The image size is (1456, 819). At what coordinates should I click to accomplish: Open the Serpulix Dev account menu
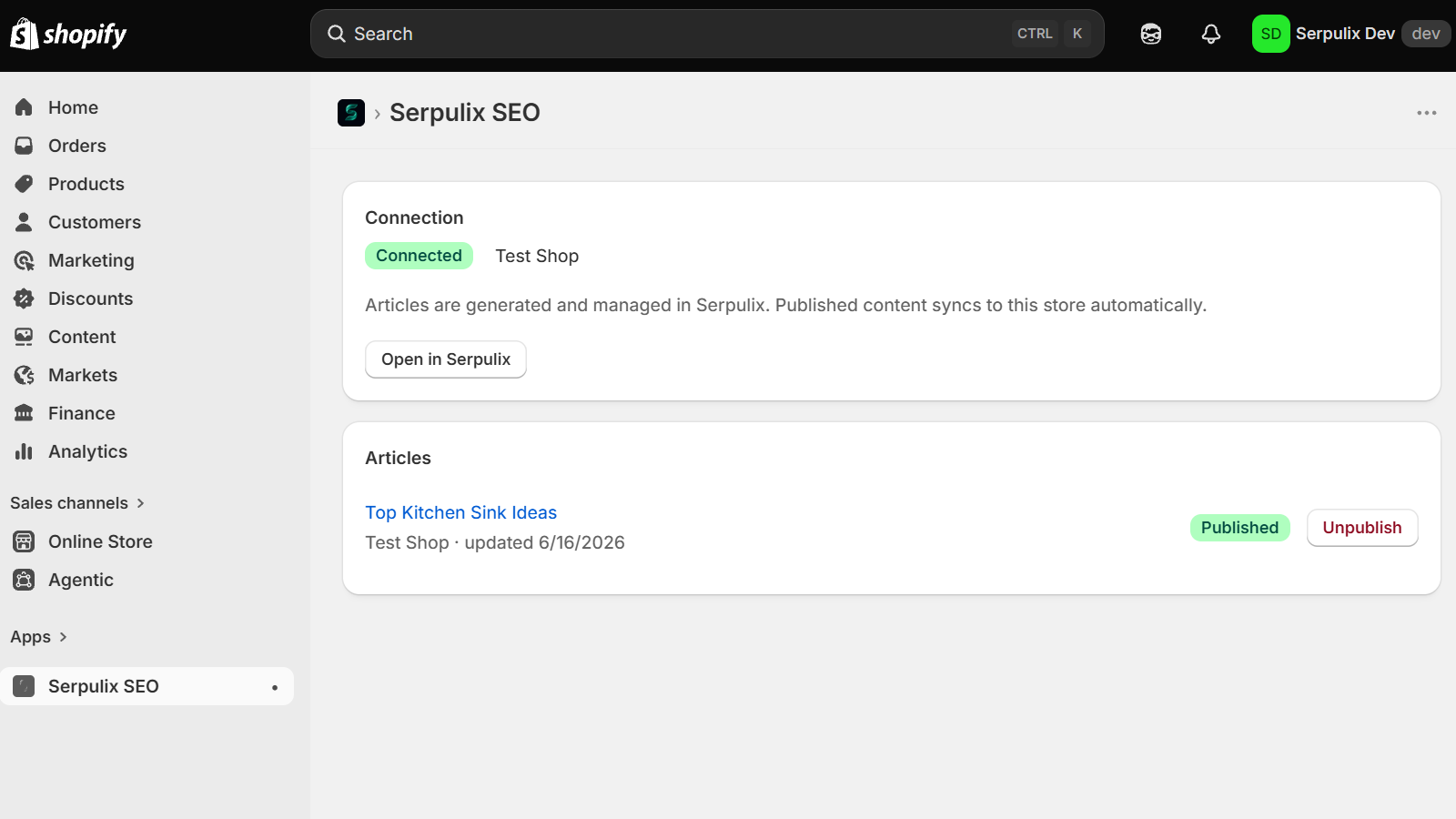point(1351,34)
